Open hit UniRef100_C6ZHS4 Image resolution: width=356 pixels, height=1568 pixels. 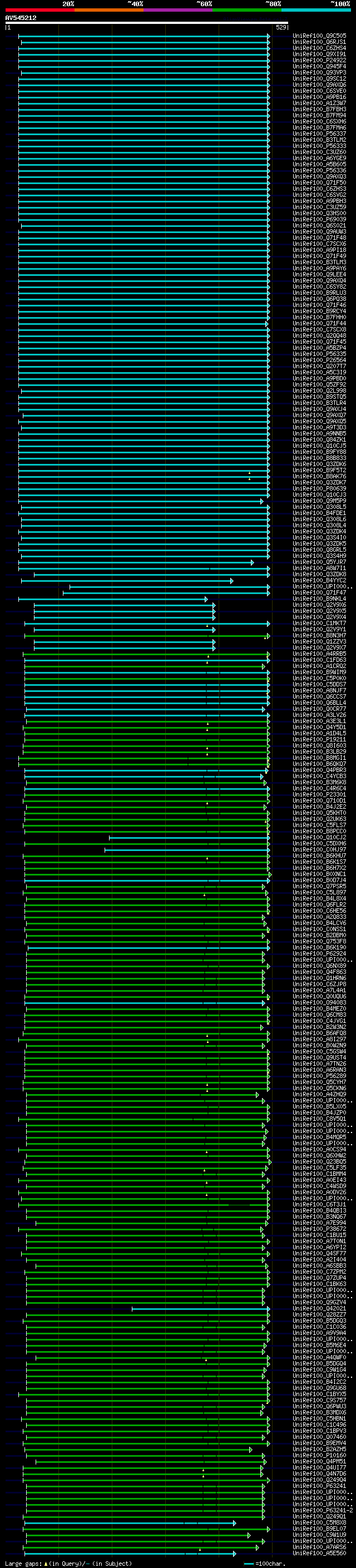319,48
